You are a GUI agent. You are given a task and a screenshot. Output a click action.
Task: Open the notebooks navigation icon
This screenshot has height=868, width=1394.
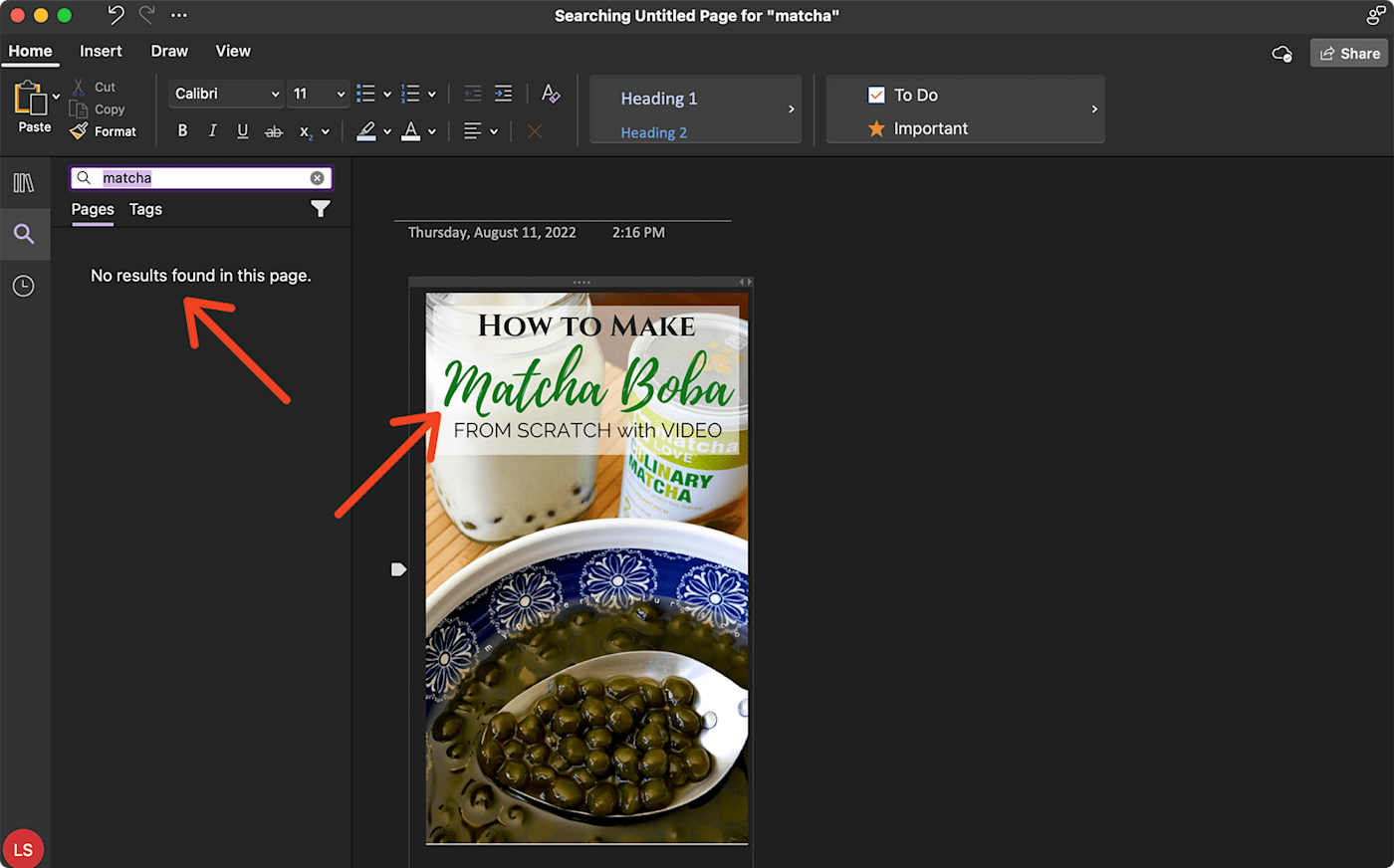pos(24,182)
